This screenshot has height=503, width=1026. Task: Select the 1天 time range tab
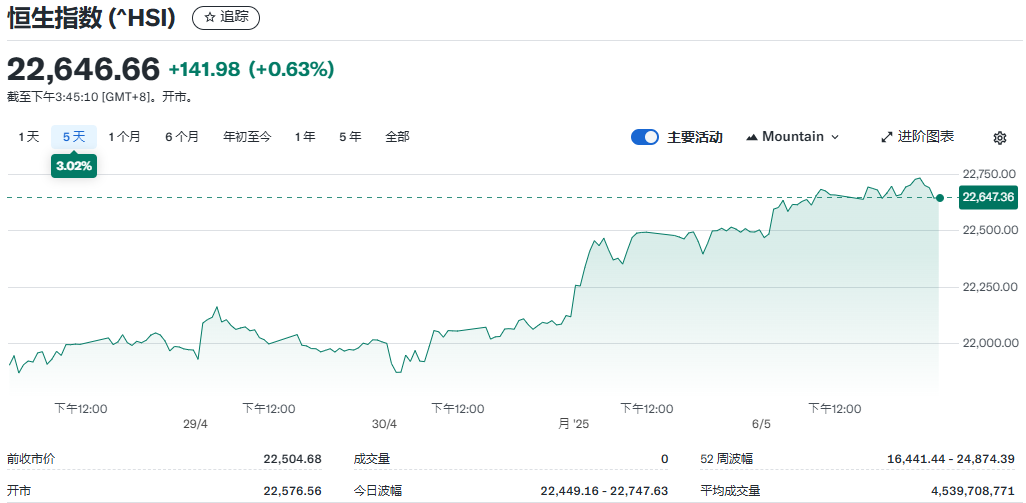pyautogui.click(x=29, y=137)
